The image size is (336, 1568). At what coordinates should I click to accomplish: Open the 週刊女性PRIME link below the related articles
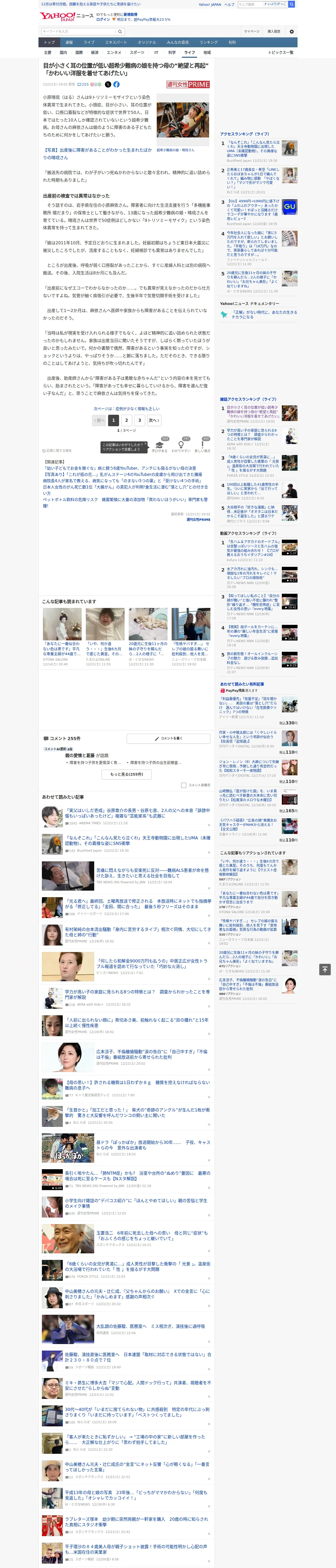pos(198,520)
